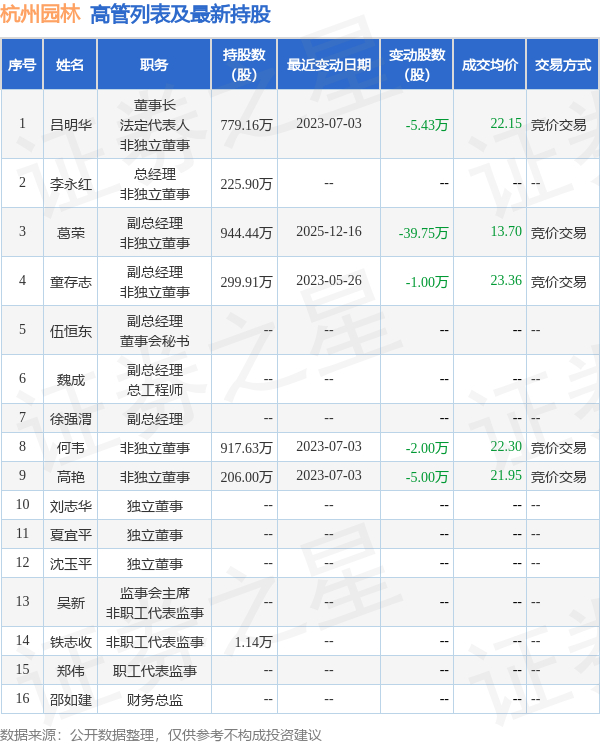
Task: Click the average price 13.70
Action: 506,231
